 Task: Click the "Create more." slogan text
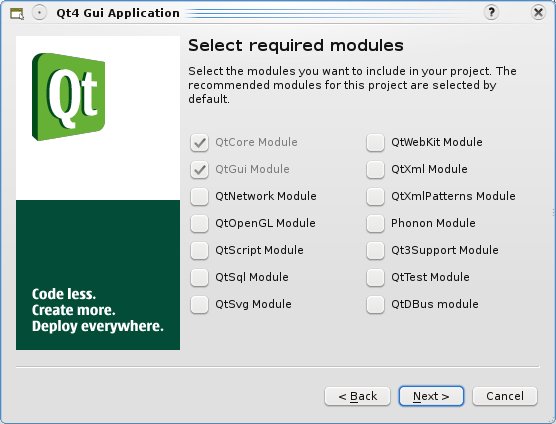[x=73, y=310]
